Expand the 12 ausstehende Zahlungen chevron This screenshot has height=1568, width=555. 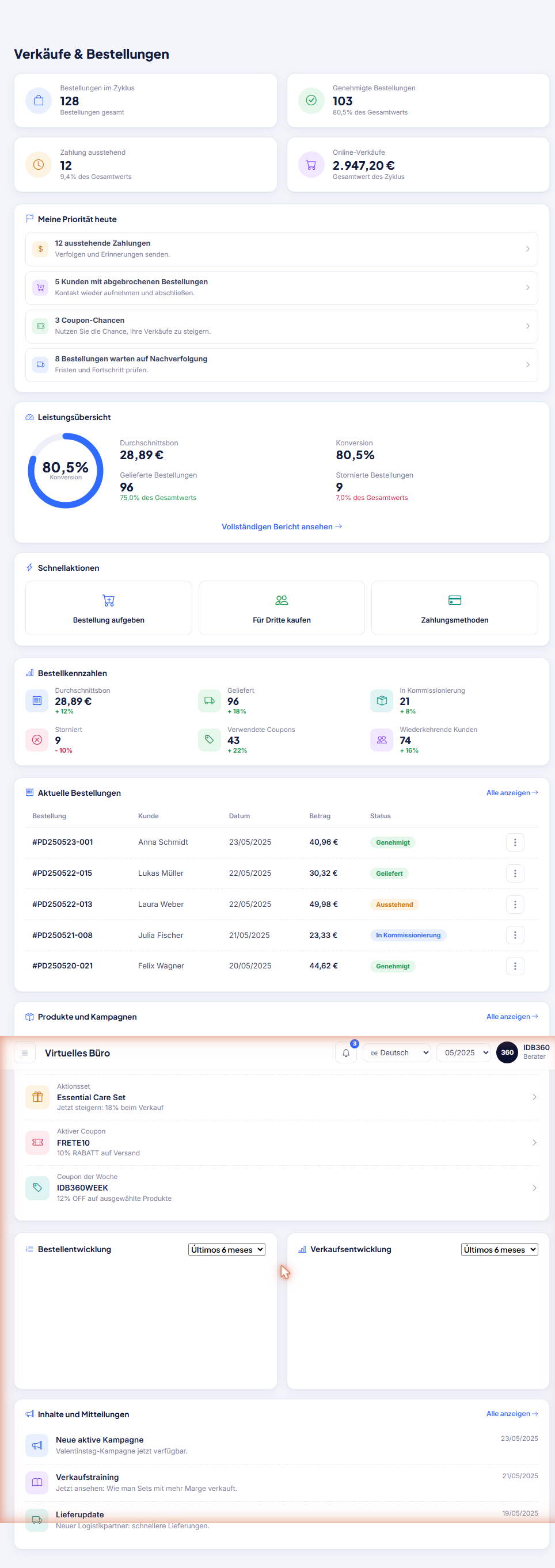coord(527,249)
